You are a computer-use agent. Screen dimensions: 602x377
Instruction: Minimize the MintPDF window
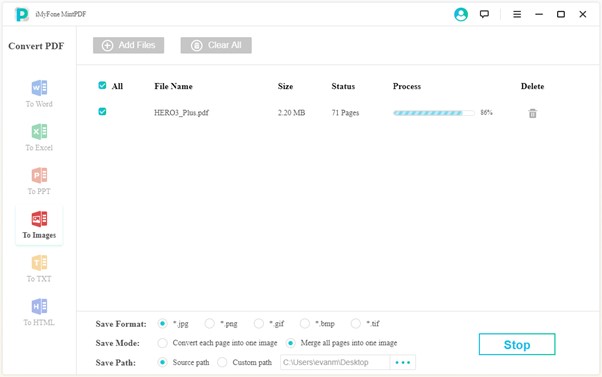539,14
